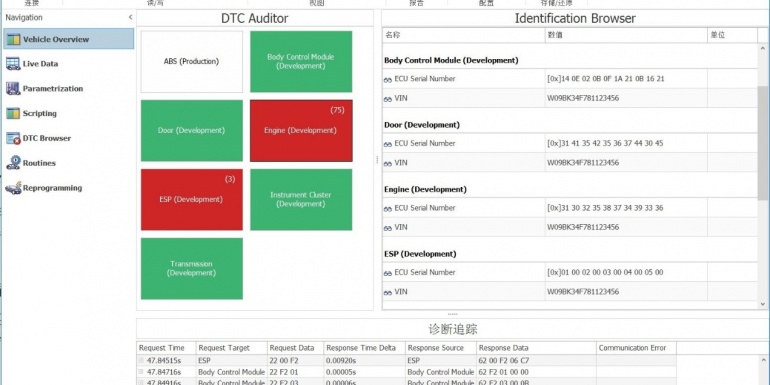The height and width of the screenshot is (385, 770).
Task: Click the Identification Browser scroll down arrow
Action: click(763, 304)
